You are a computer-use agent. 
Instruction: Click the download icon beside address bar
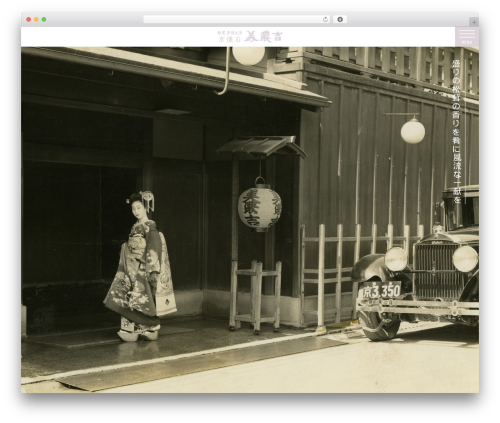click(x=340, y=19)
